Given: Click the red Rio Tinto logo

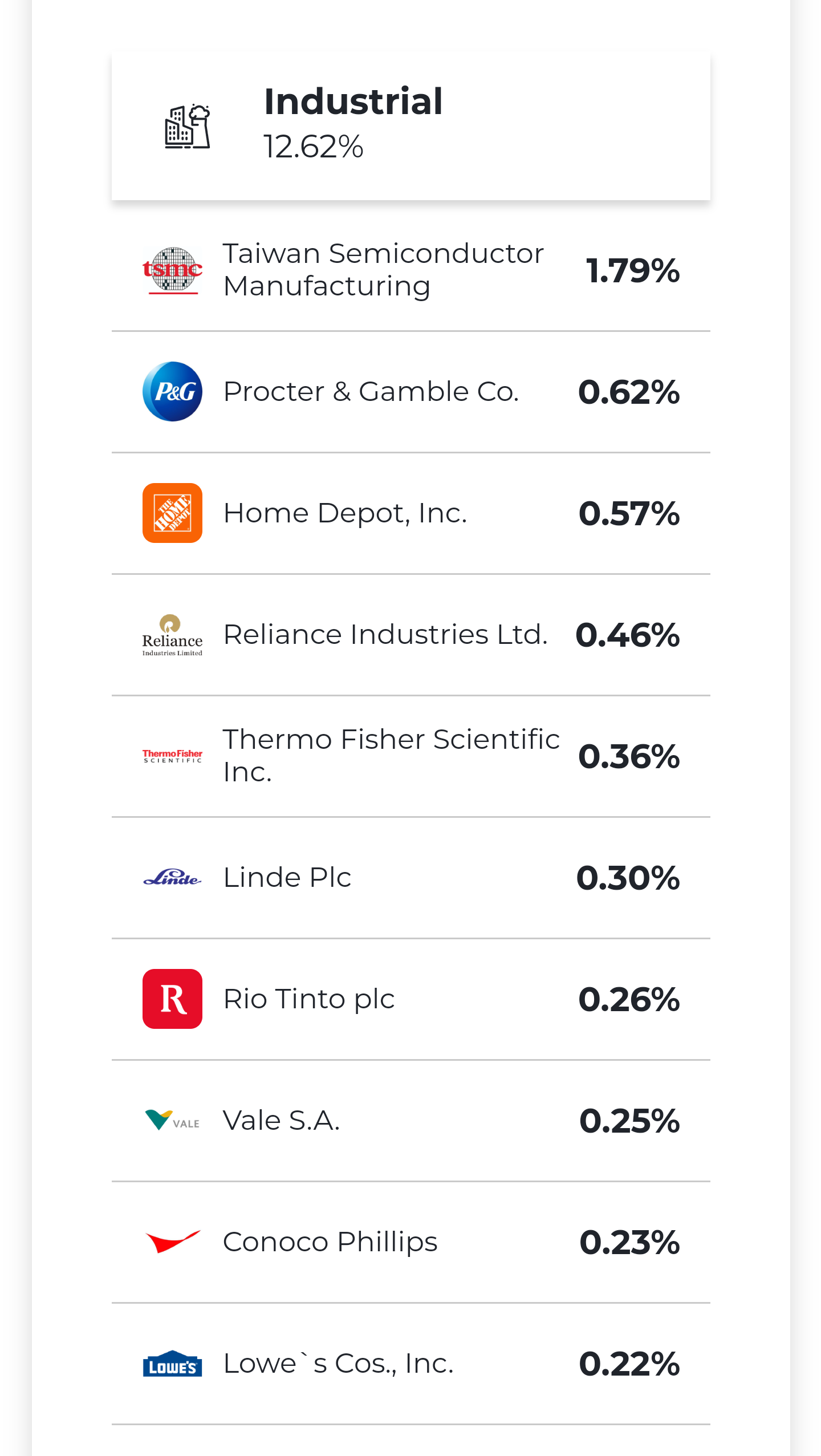Looking at the screenshot, I should (172, 999).
